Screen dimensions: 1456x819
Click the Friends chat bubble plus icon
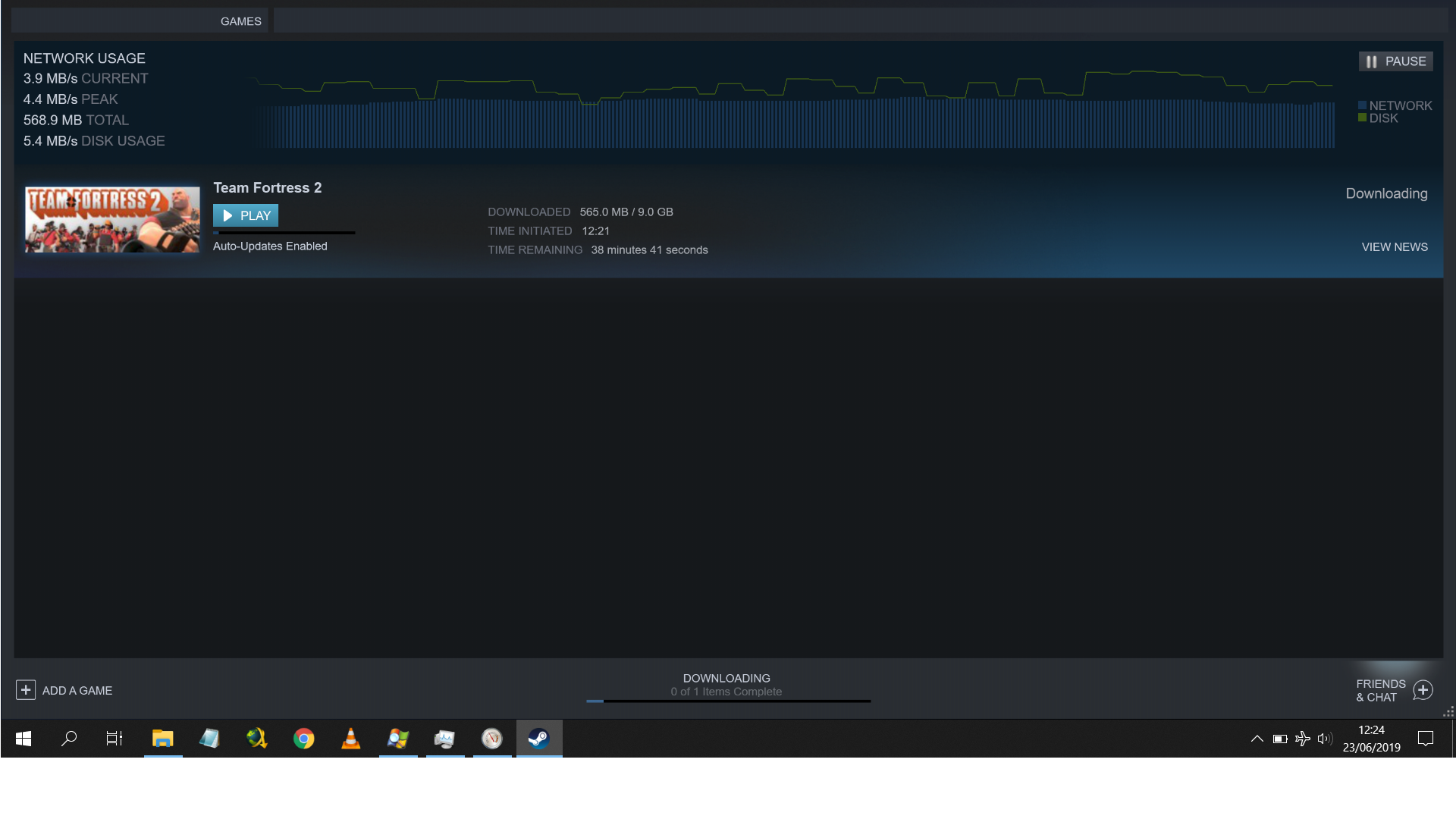tap(1423, 690)
